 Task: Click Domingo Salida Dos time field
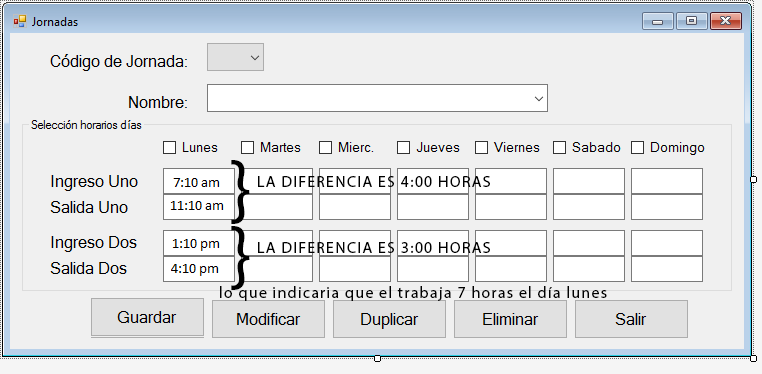[x=667, y=269]
